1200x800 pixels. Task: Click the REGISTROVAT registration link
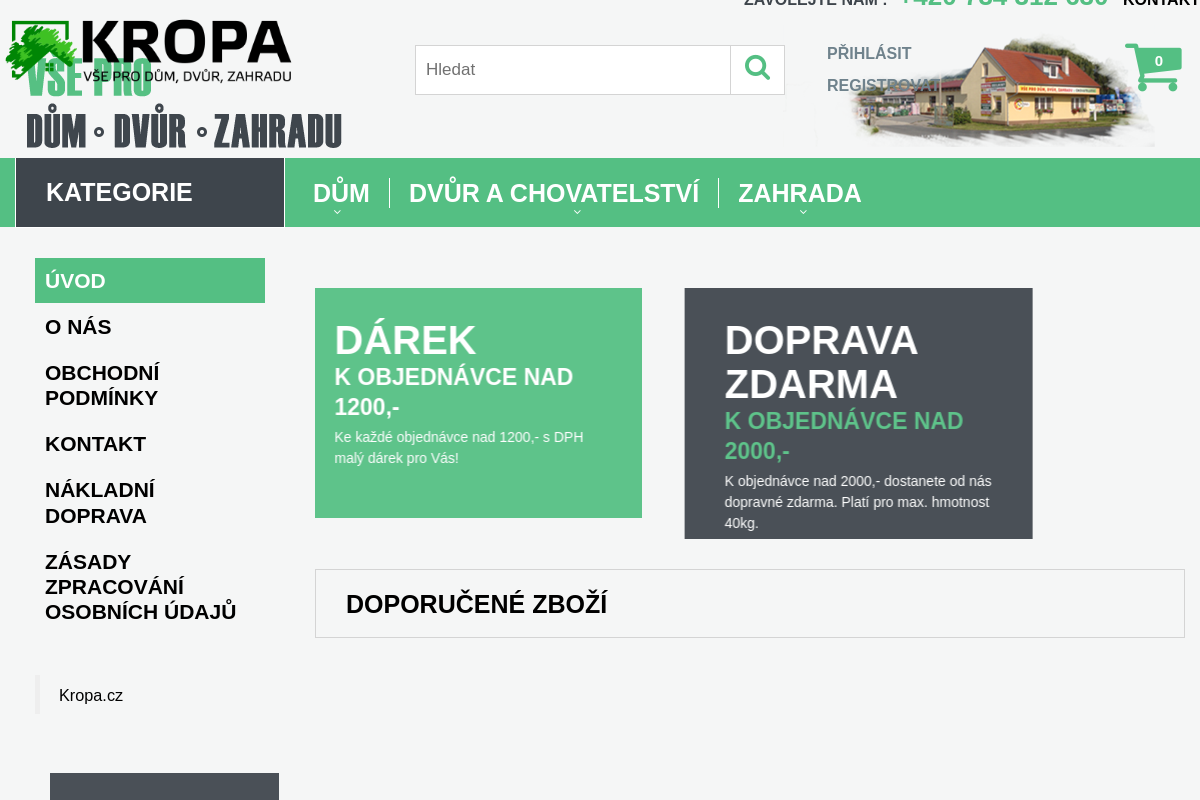click(x=883, y=85)
